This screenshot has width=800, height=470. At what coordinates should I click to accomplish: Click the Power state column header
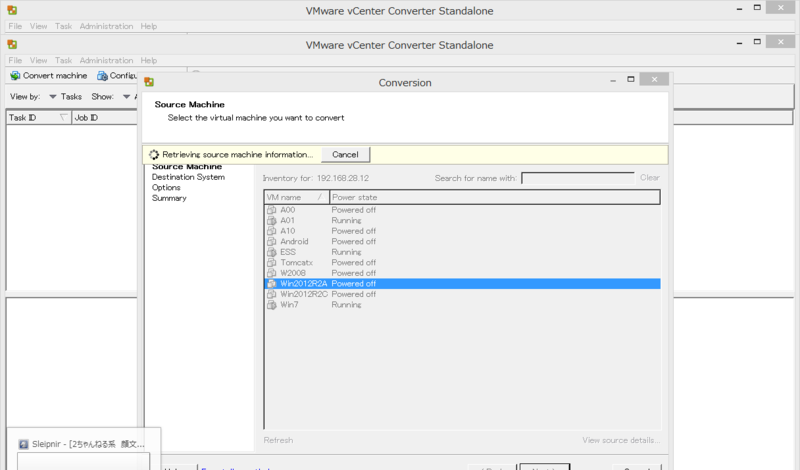(494, 197)
